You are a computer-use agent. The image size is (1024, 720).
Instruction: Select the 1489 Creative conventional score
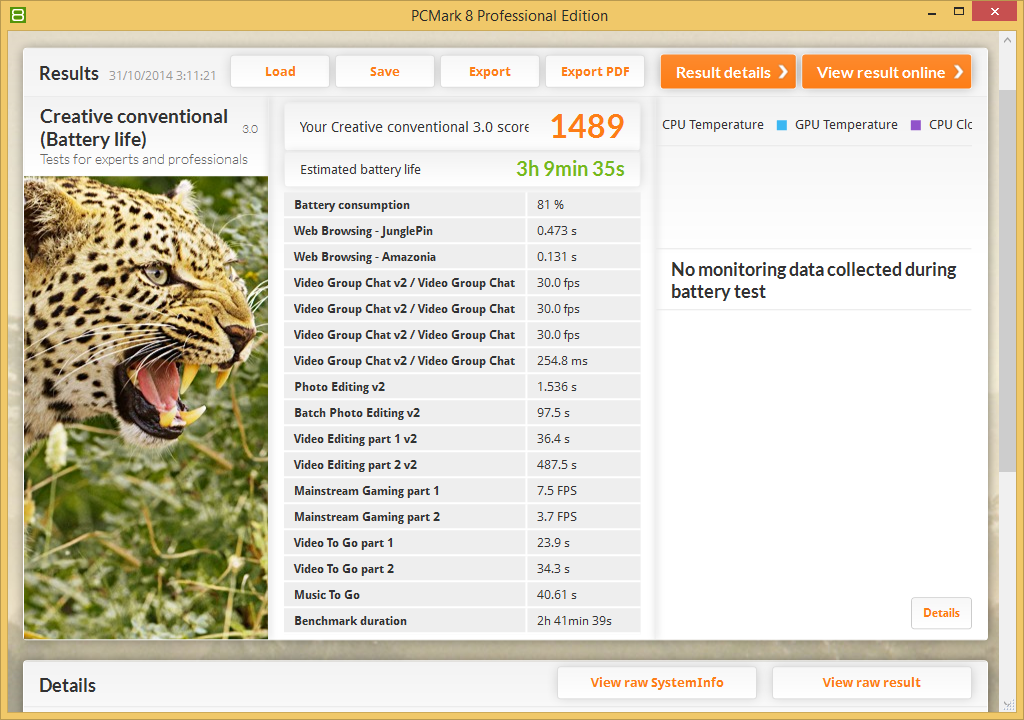tap(587, 127)
